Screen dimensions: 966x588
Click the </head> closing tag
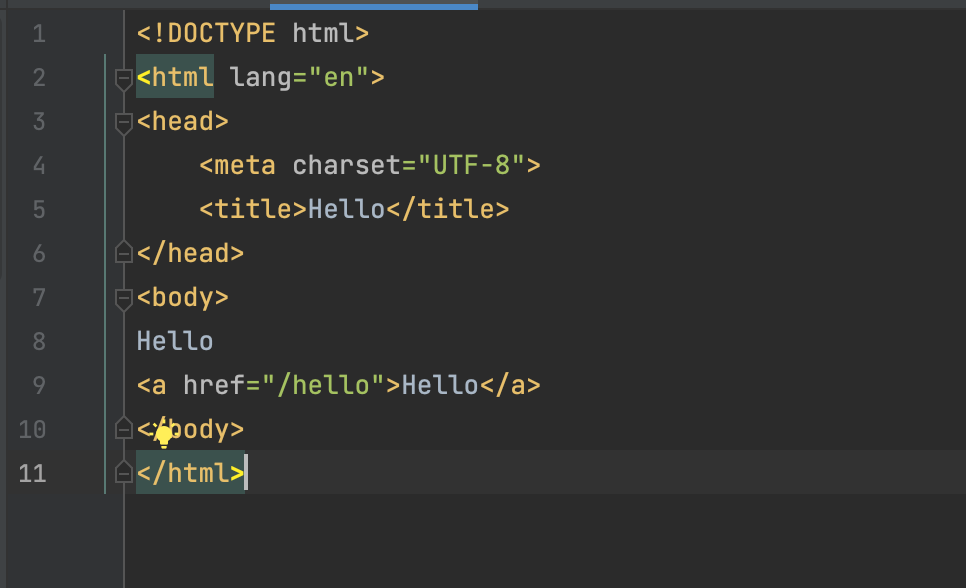(x=190, y=253)
